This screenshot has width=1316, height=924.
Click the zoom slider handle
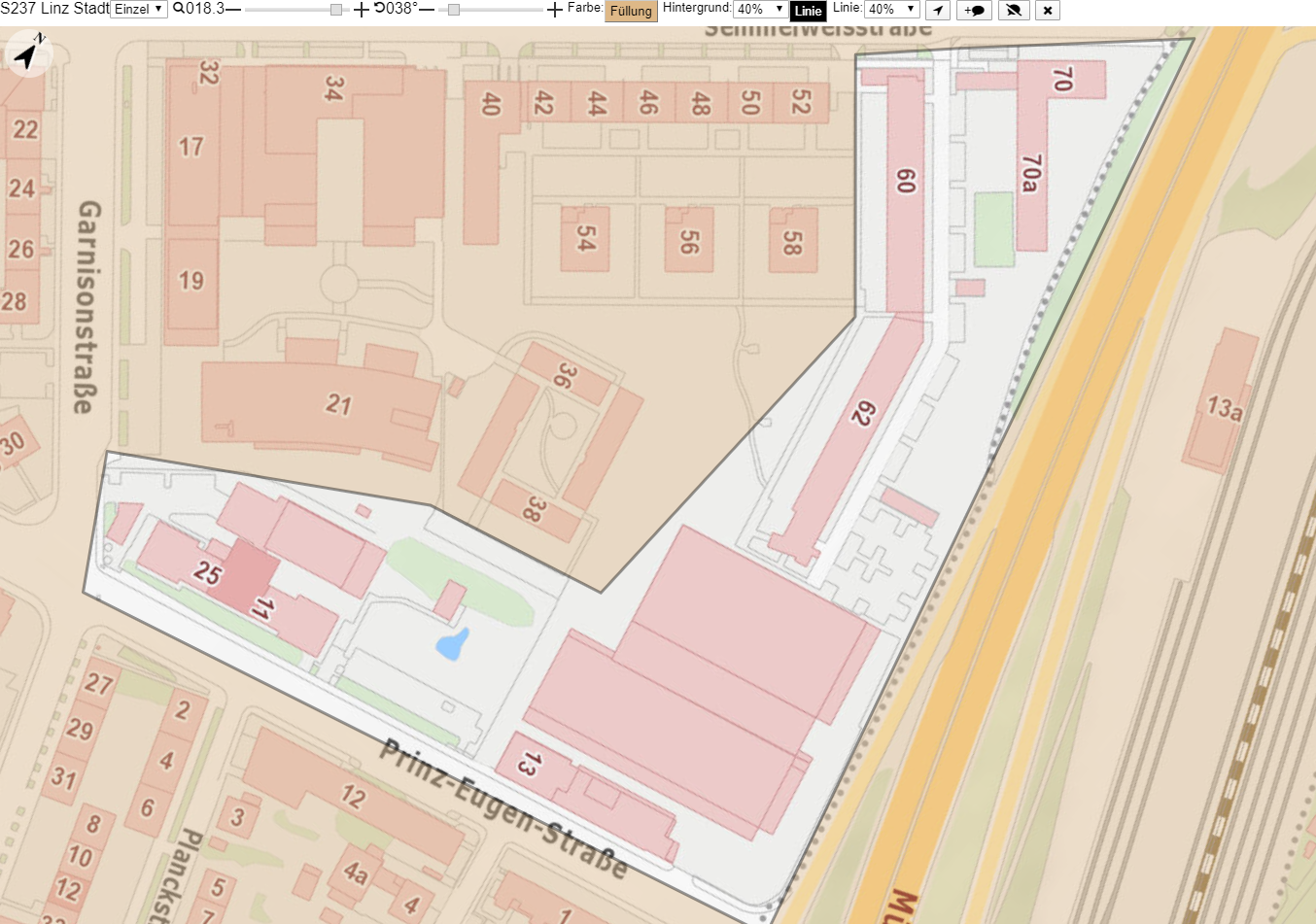pyautogui.click(x=336, y=10)
